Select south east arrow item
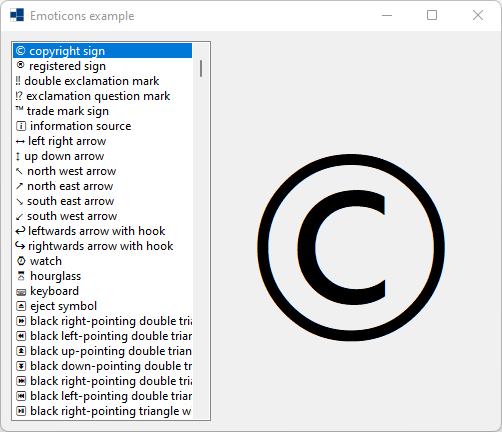This screenshot has height=432, width=502. tap(102, 201)
